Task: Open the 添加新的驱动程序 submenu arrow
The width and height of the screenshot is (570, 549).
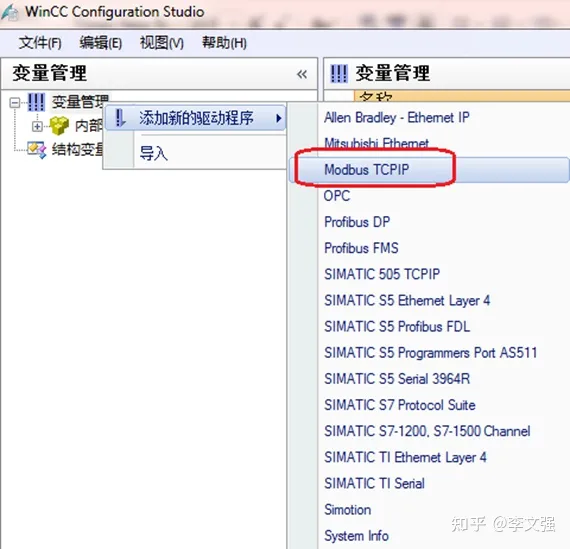Action: (278, 118)
